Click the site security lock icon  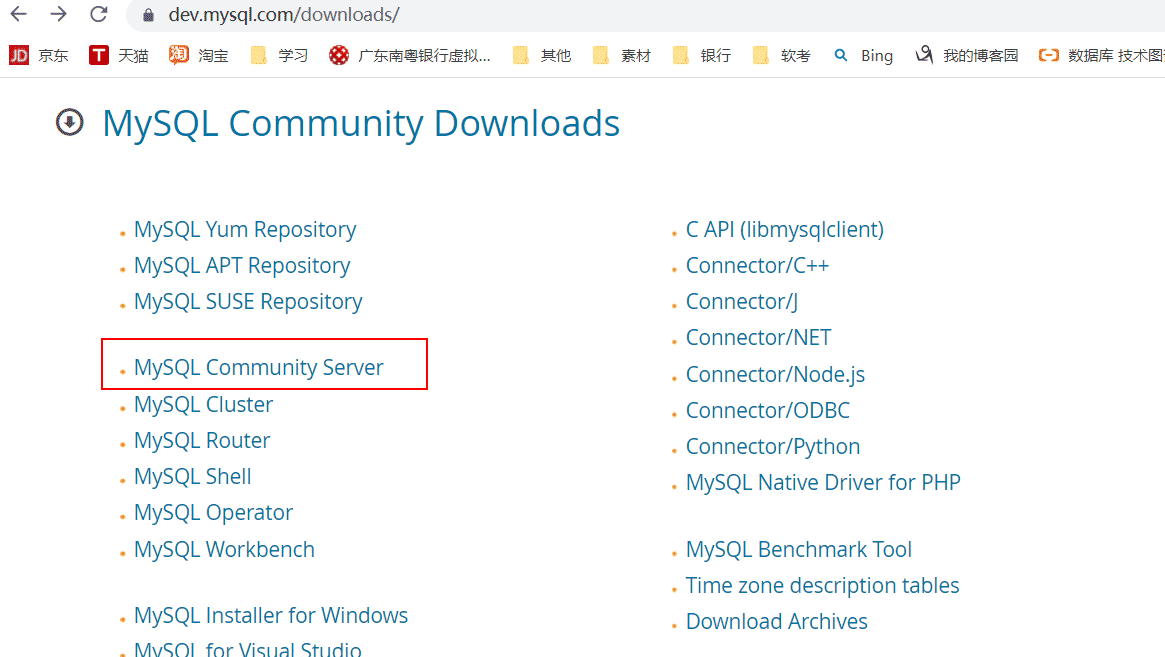click(146, 15)
